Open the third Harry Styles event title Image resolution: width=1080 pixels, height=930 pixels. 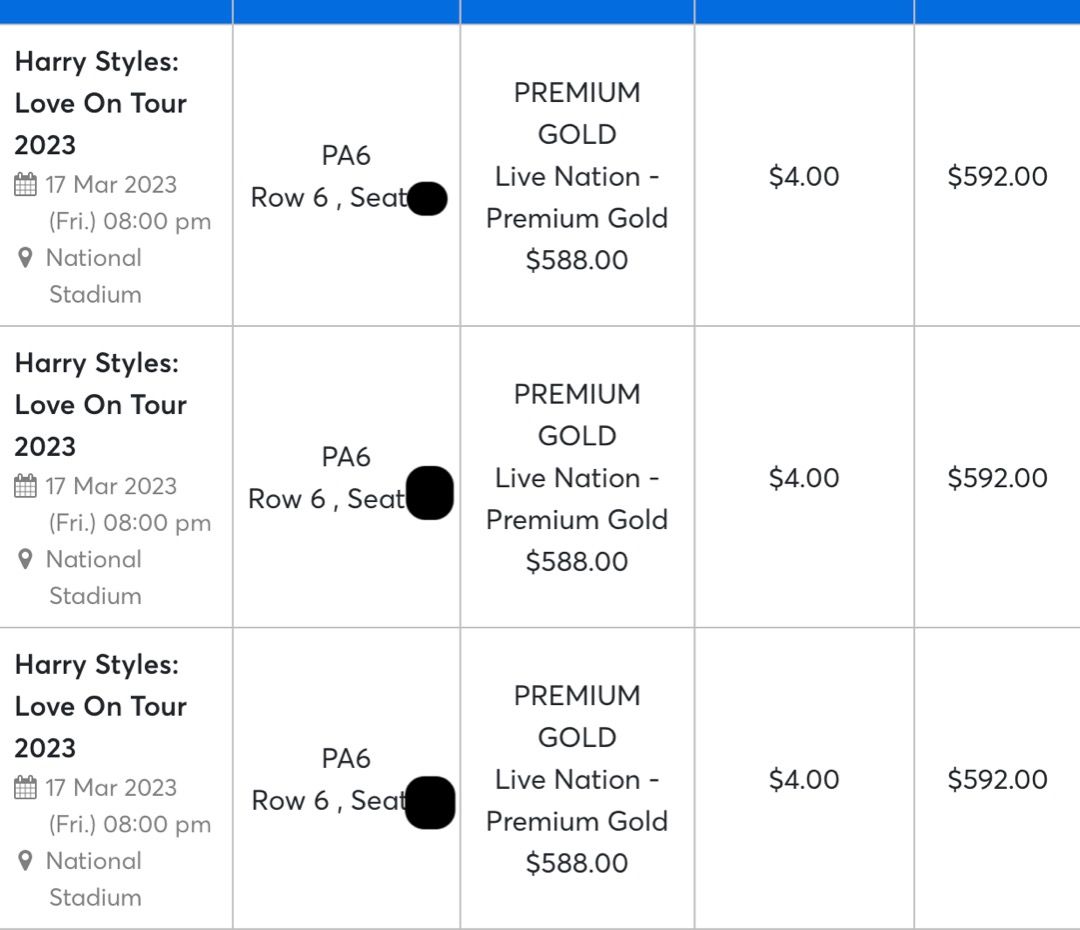pyautogui.click(x=101, y=706)
